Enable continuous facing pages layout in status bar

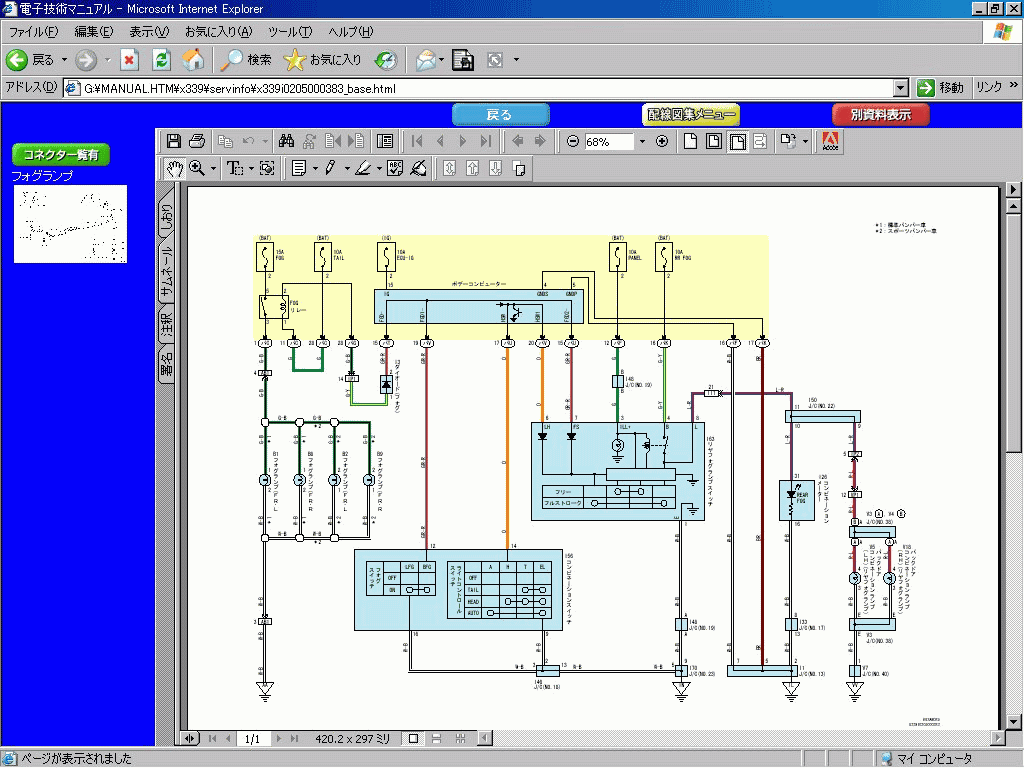(x=460, y=739)
